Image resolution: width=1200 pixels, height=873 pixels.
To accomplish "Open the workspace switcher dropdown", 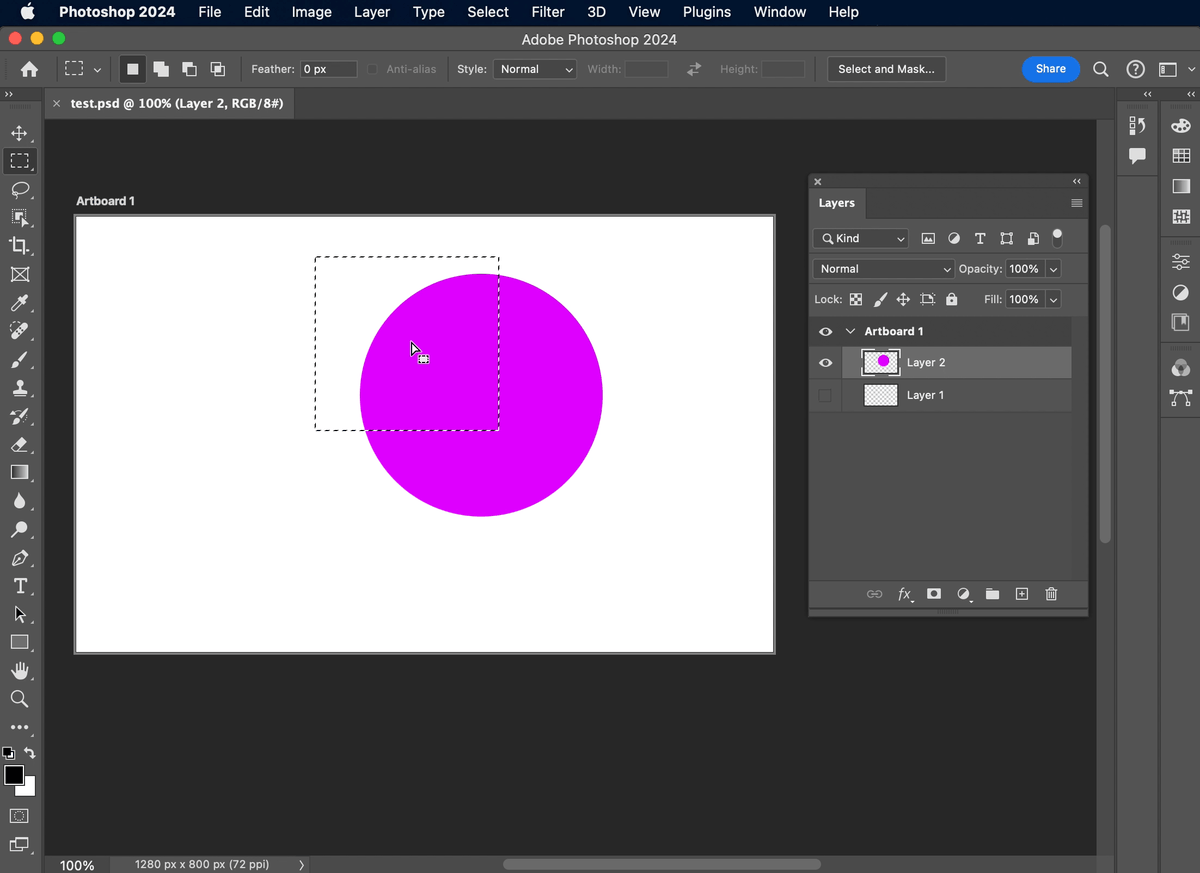I will (x=1176, y=69).
